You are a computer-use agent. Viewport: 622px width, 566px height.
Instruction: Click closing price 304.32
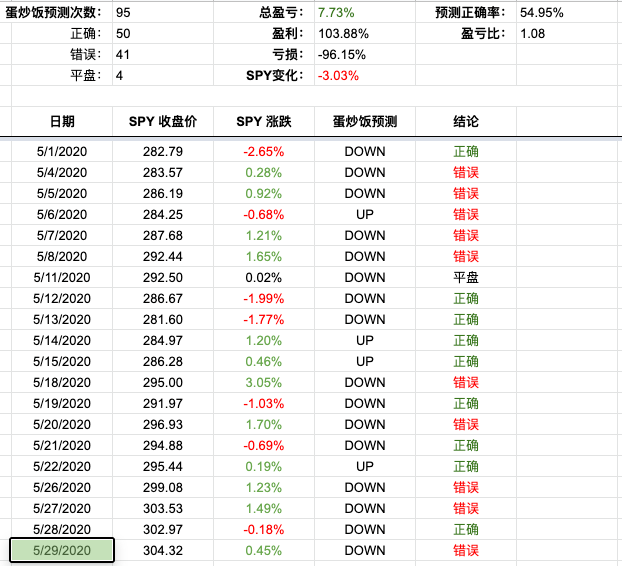pyautogui.click(x=163, y=551)
